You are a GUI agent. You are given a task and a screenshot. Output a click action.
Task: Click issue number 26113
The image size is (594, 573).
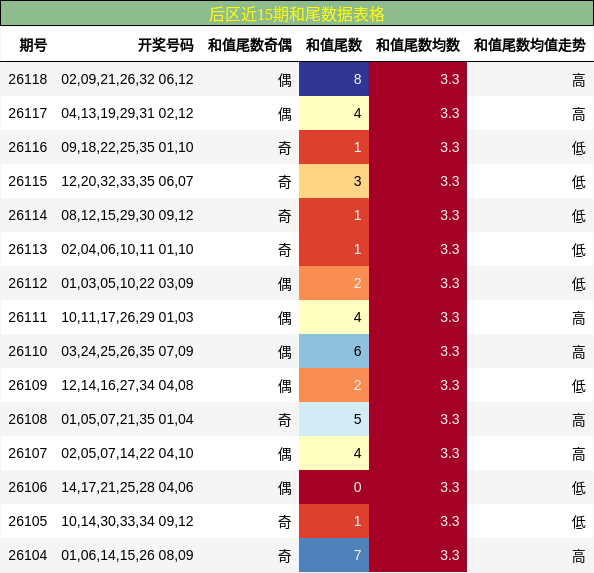pyautogui.click(x=28, y=249)
